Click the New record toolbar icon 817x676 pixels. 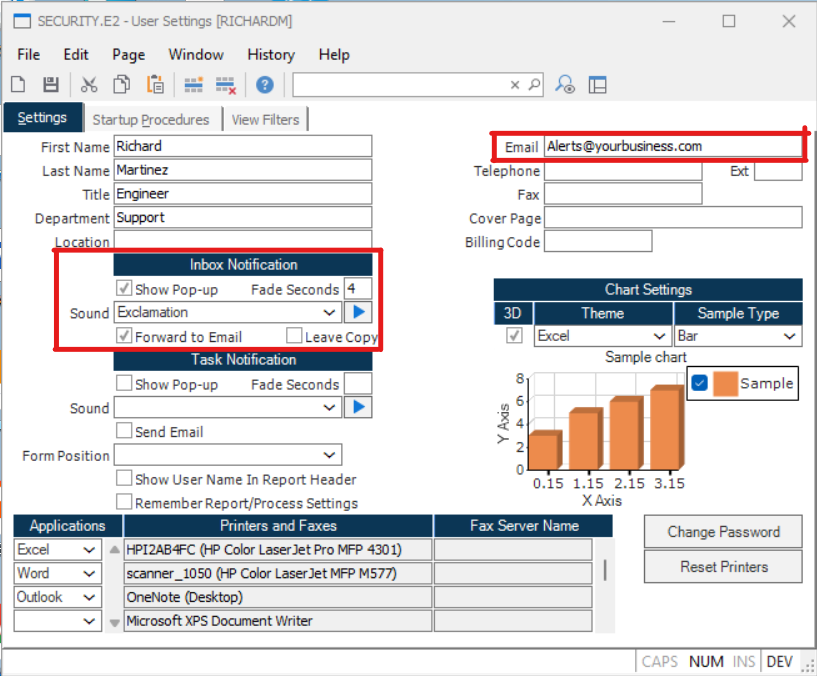click(x=18, y=85)
